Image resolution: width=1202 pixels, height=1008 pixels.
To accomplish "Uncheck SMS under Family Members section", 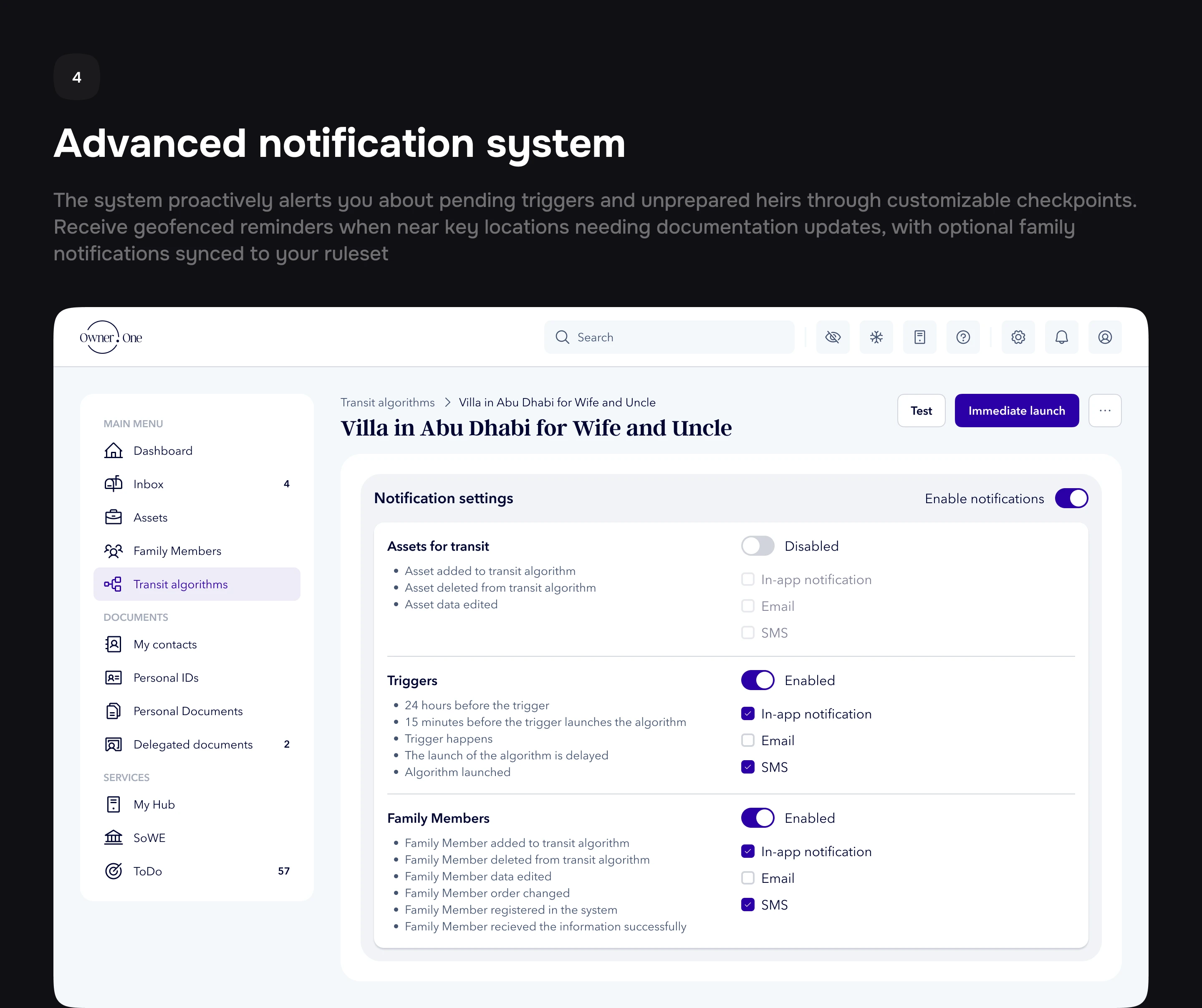I will pyautogui.click(x=748, y=905).
